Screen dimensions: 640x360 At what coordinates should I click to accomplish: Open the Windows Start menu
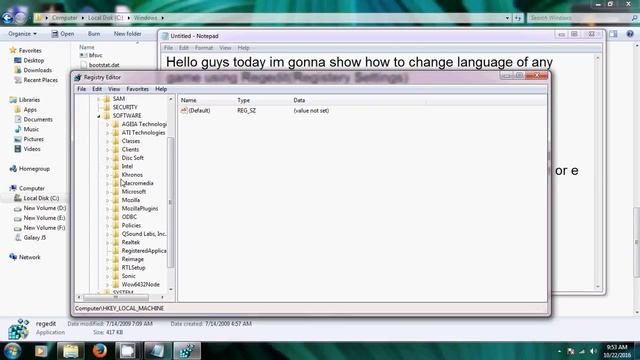pyautogui.click(x=13, y=351)
